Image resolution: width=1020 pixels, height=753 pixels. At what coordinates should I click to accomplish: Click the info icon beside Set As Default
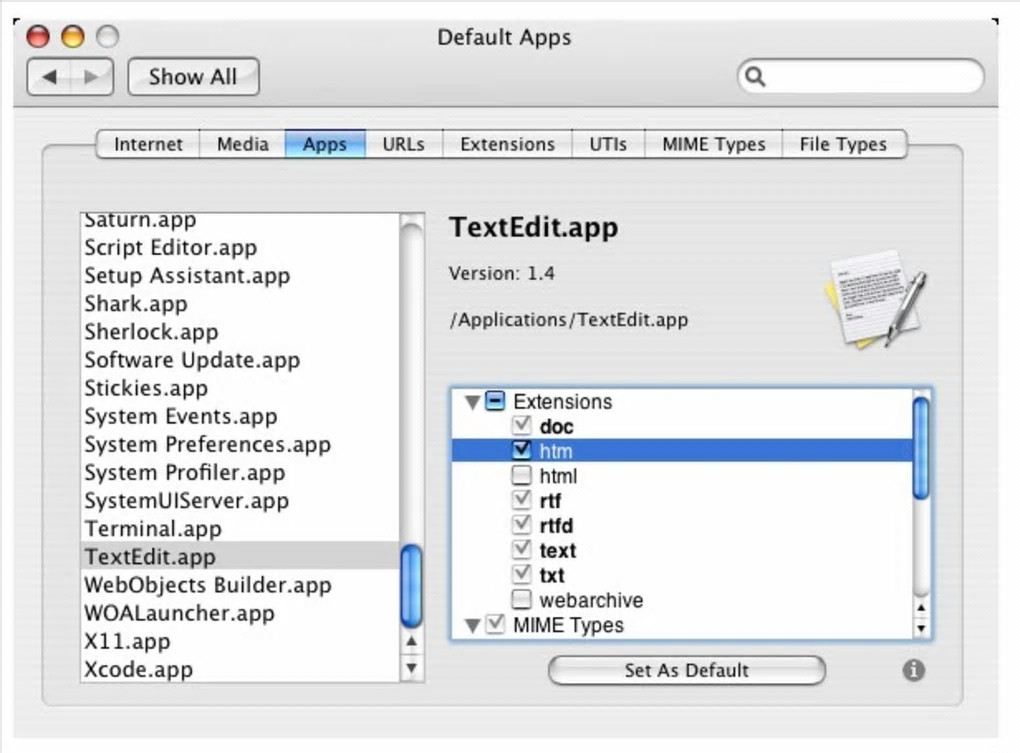point(913,670)
